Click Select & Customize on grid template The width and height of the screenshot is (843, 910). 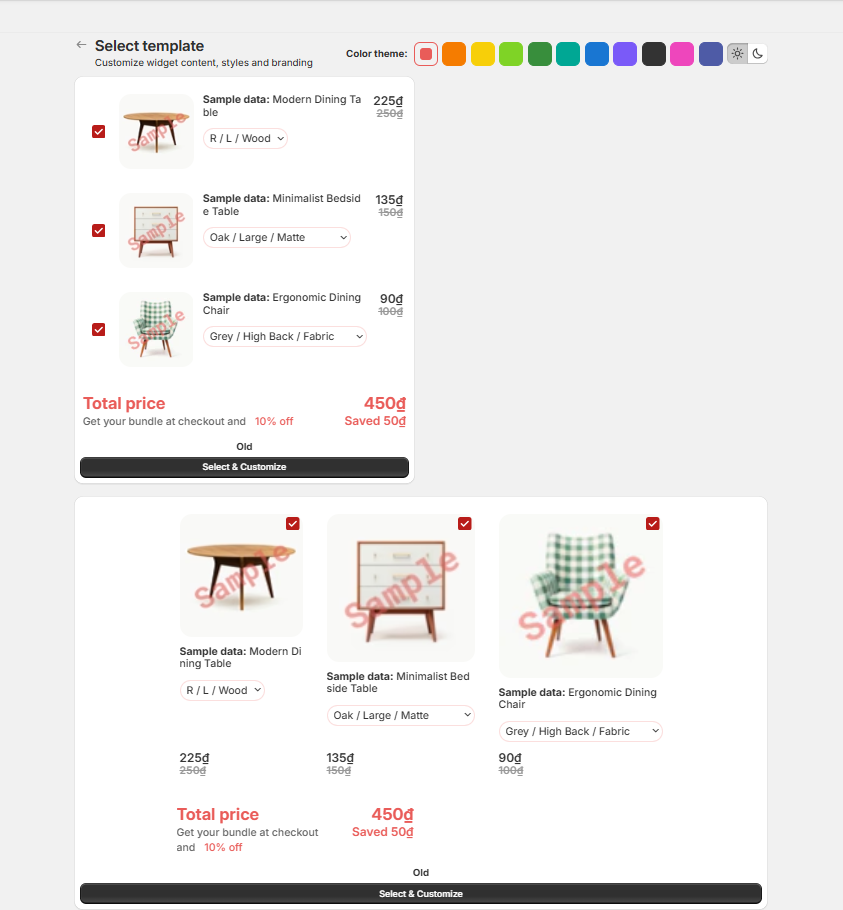tap(421, 894)
